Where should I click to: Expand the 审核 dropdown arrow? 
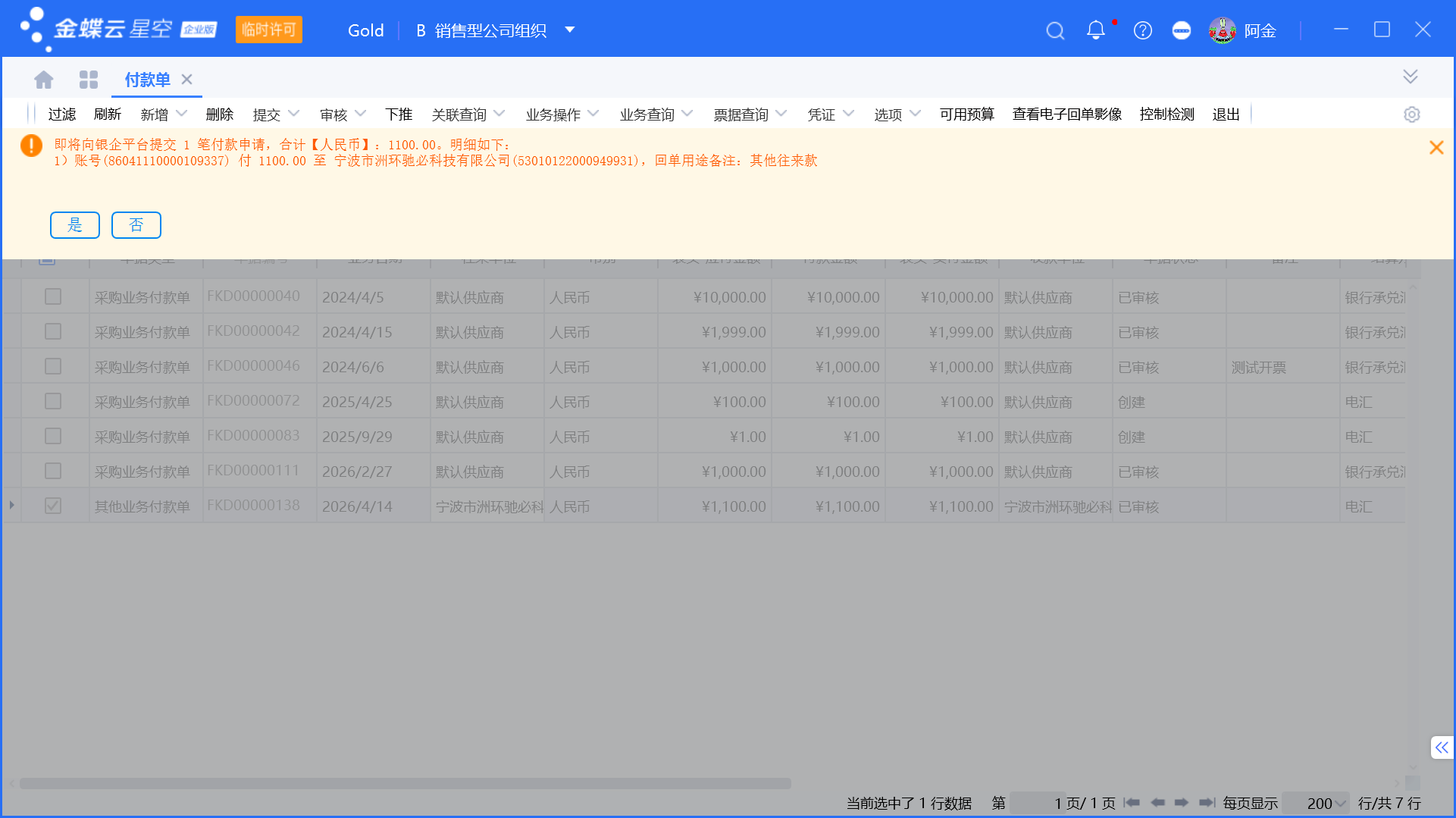tap(361, 114)
